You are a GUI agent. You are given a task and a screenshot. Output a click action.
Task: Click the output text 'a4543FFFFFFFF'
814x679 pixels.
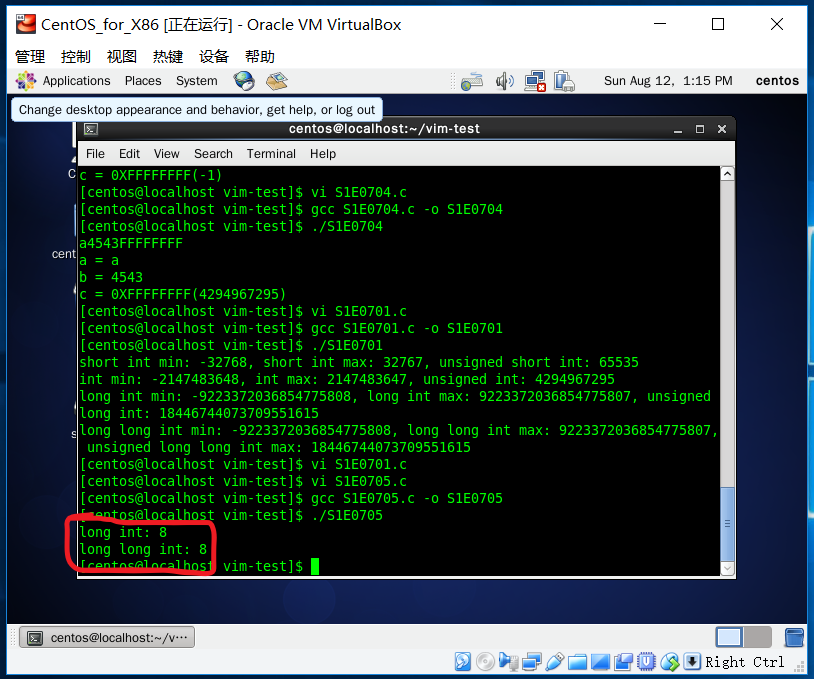pyautogui.click(x=131, y=243)
